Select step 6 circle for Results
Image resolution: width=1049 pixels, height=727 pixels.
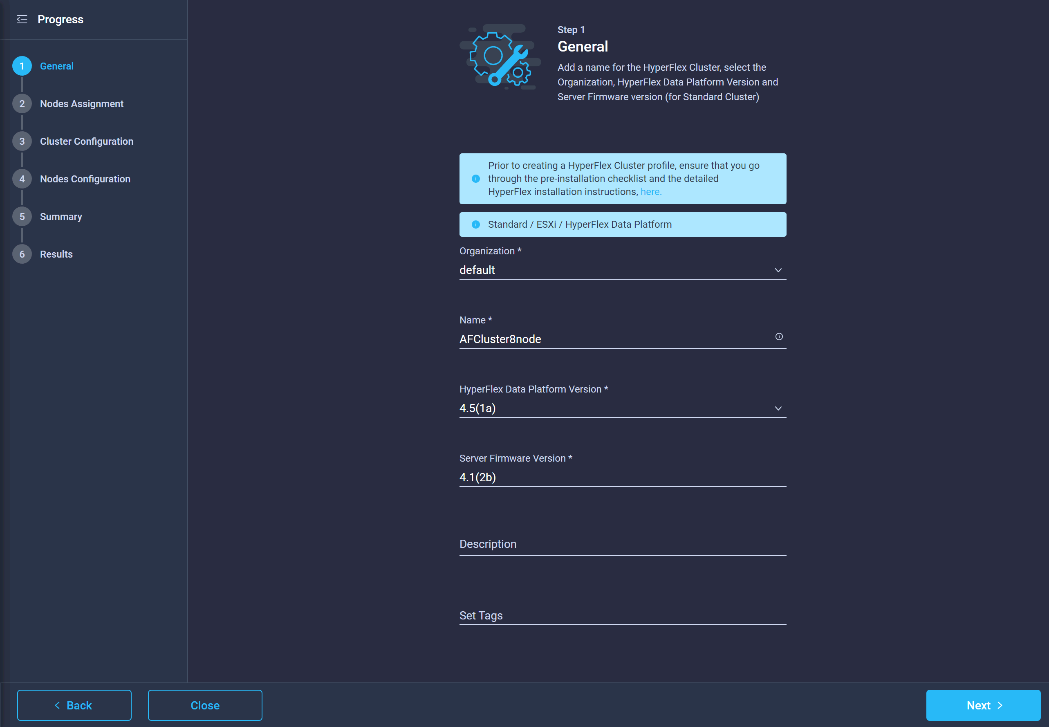[x=22, y=254]
